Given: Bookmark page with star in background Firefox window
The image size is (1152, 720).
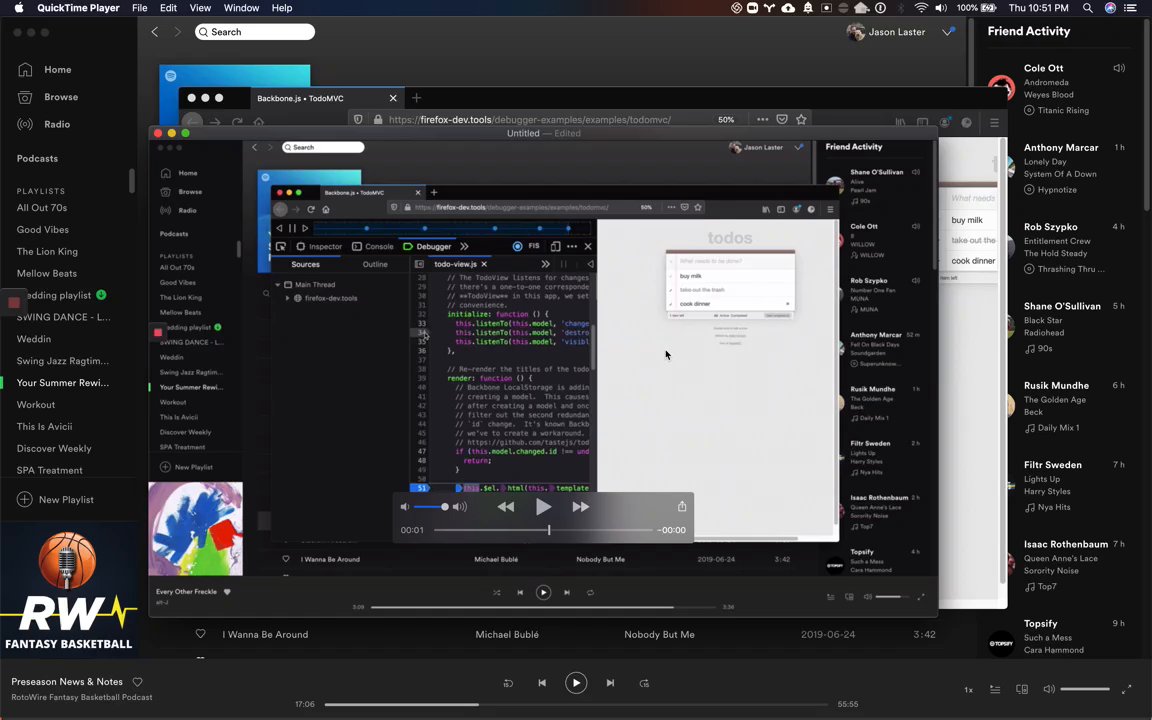Looking at the screenshot, I should (x=802, y=119).
